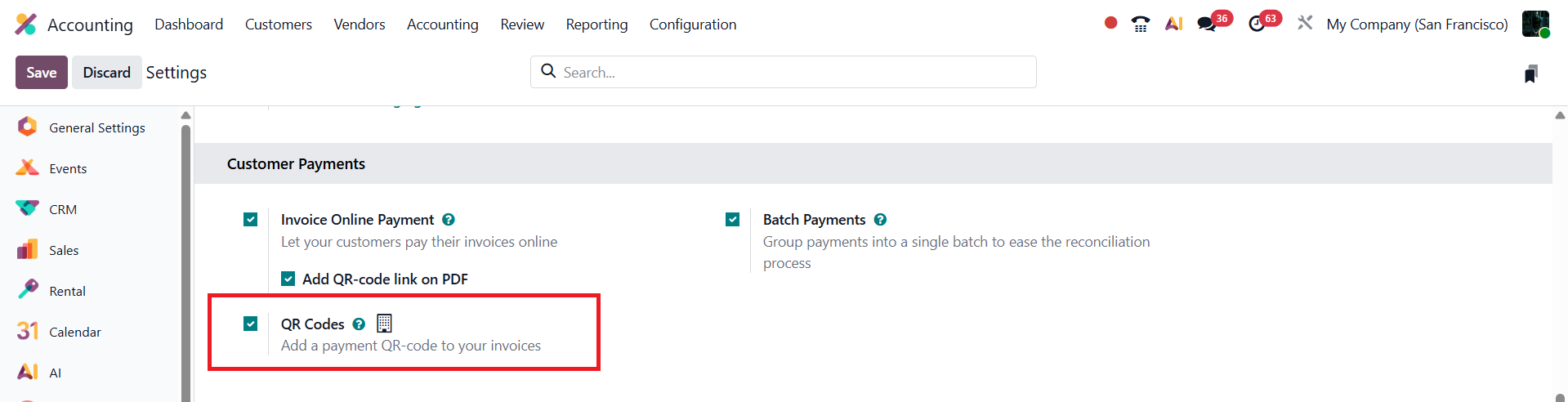This screenshot has height=402, width=1568.
Task: Click help icon next to Batch Payments
Action: pyautogui.click(x=880, y=220)
